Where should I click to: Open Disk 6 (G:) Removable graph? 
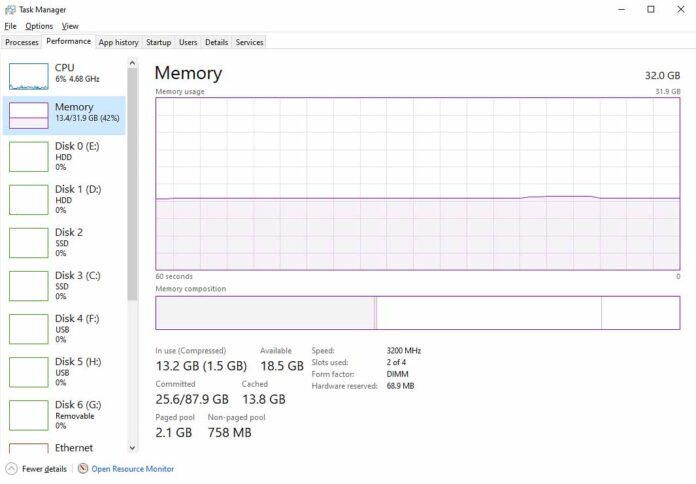tap(28, 415)
